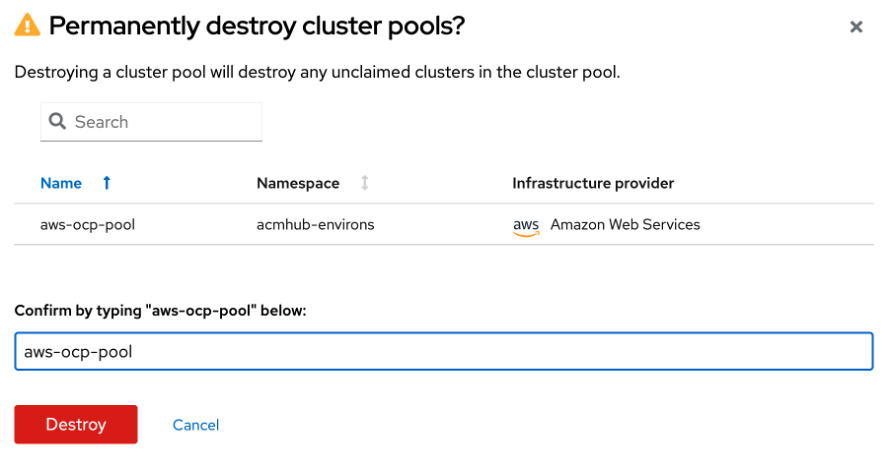Click the Infrastructure provider column header
The height and width of the screenshot is (468, 890).
pos(593,183)
